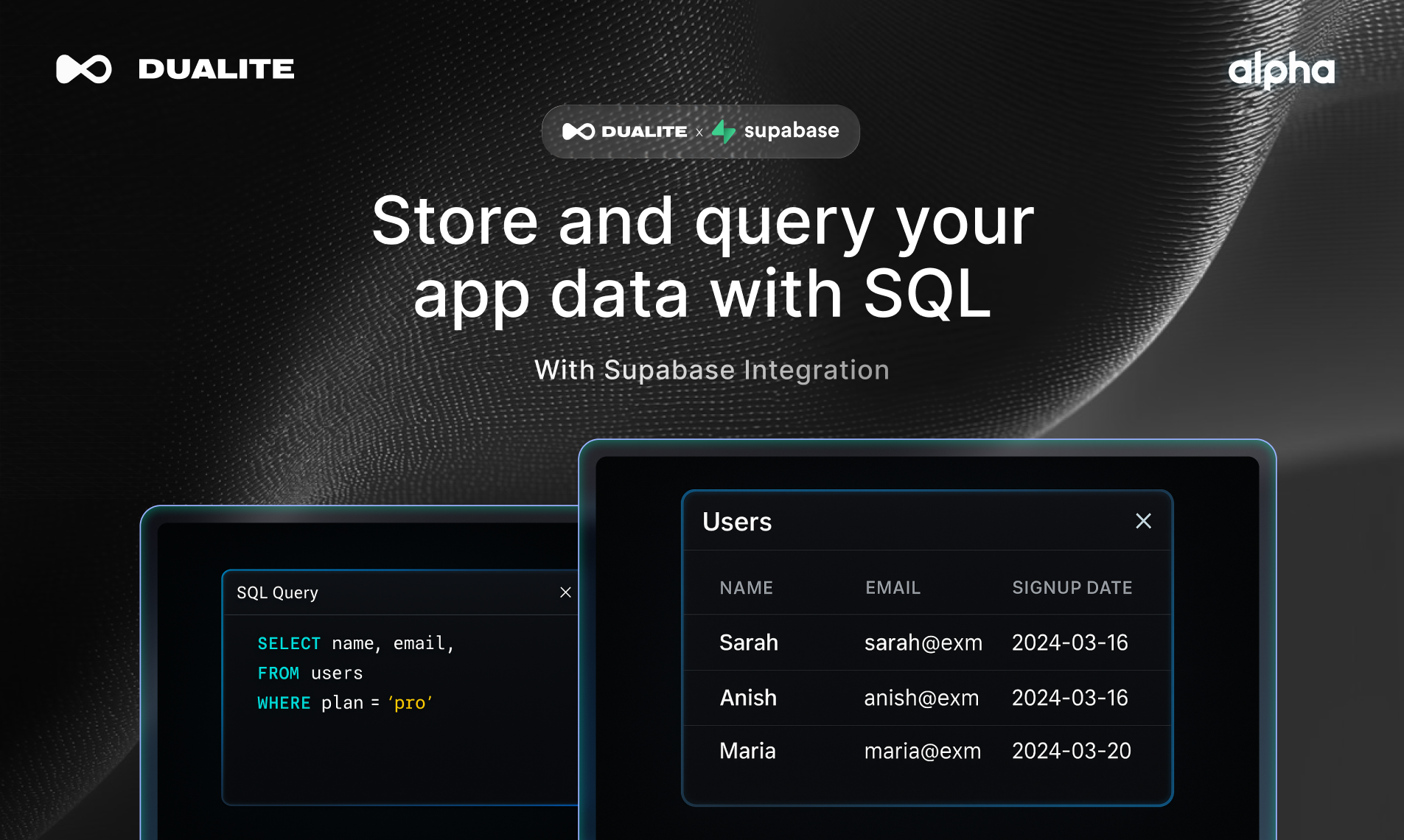1404x840 pixels.
Task: Click the SIGNUP DATE column header
Action: (1072, 588)
